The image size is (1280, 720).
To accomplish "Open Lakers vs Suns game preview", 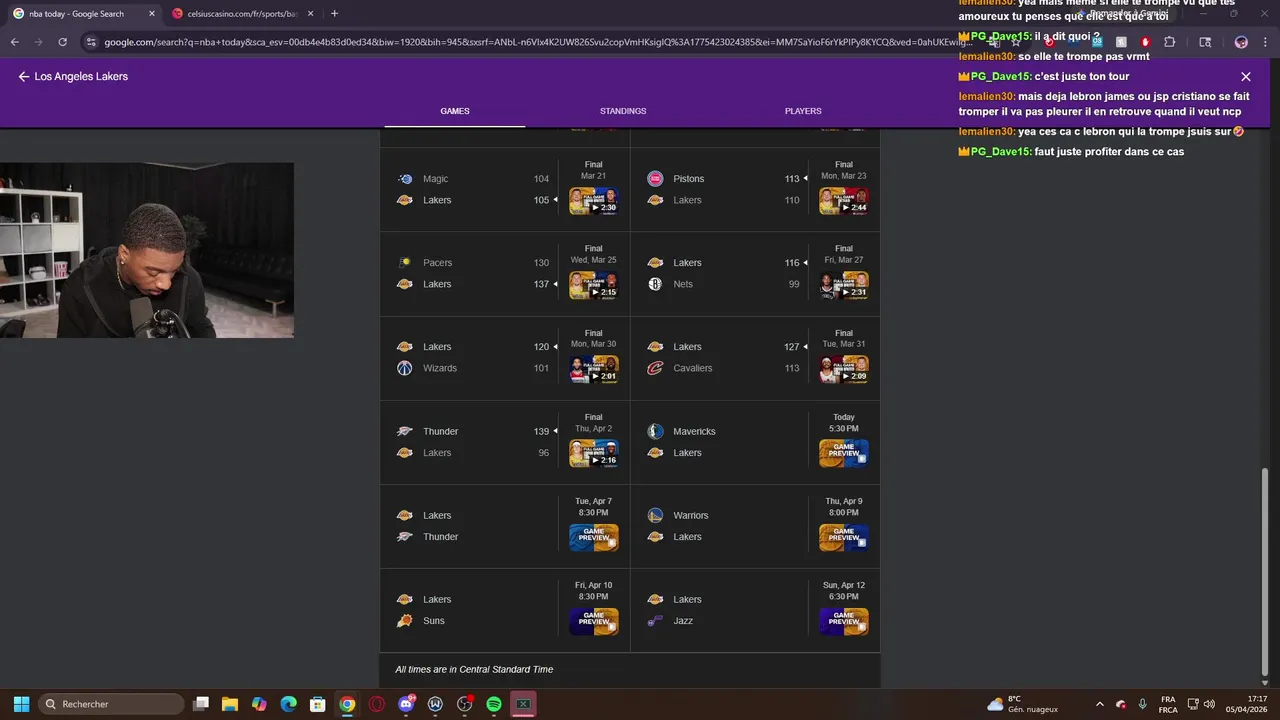I will (x=594, y=621).
